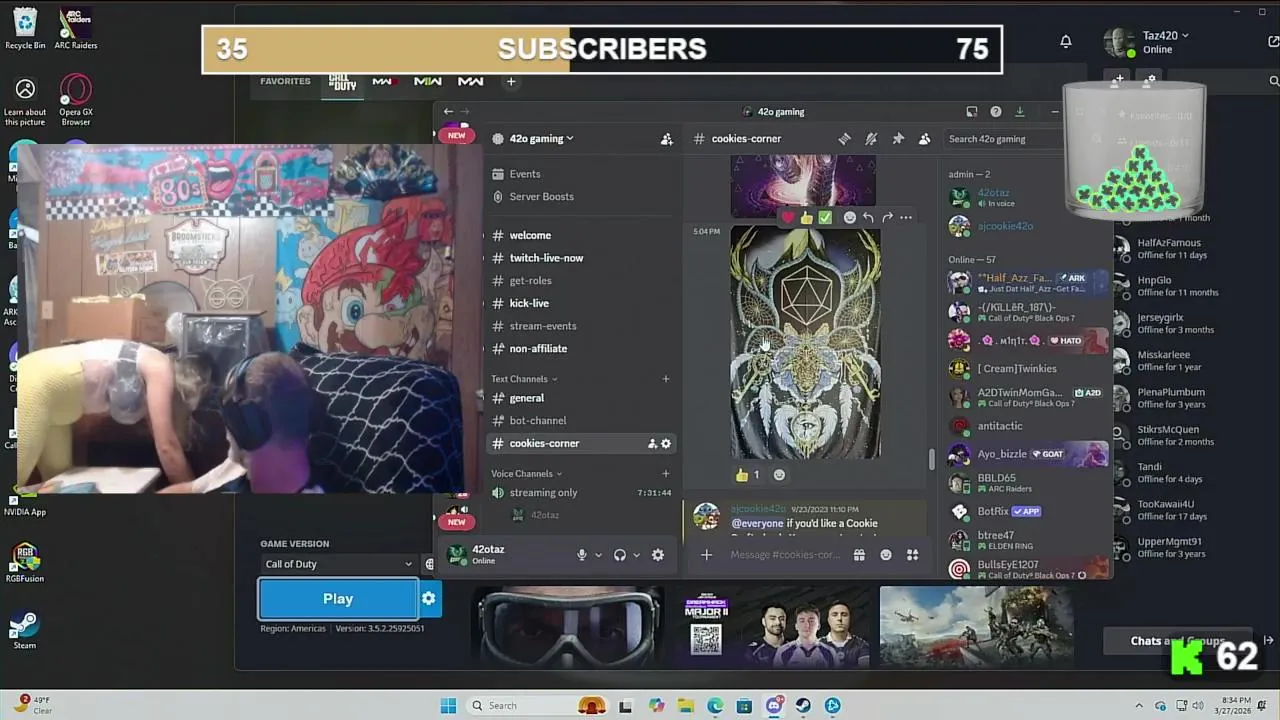Toggle Discord microphone mute
The image size is (1280, 720).
(582, 555)
